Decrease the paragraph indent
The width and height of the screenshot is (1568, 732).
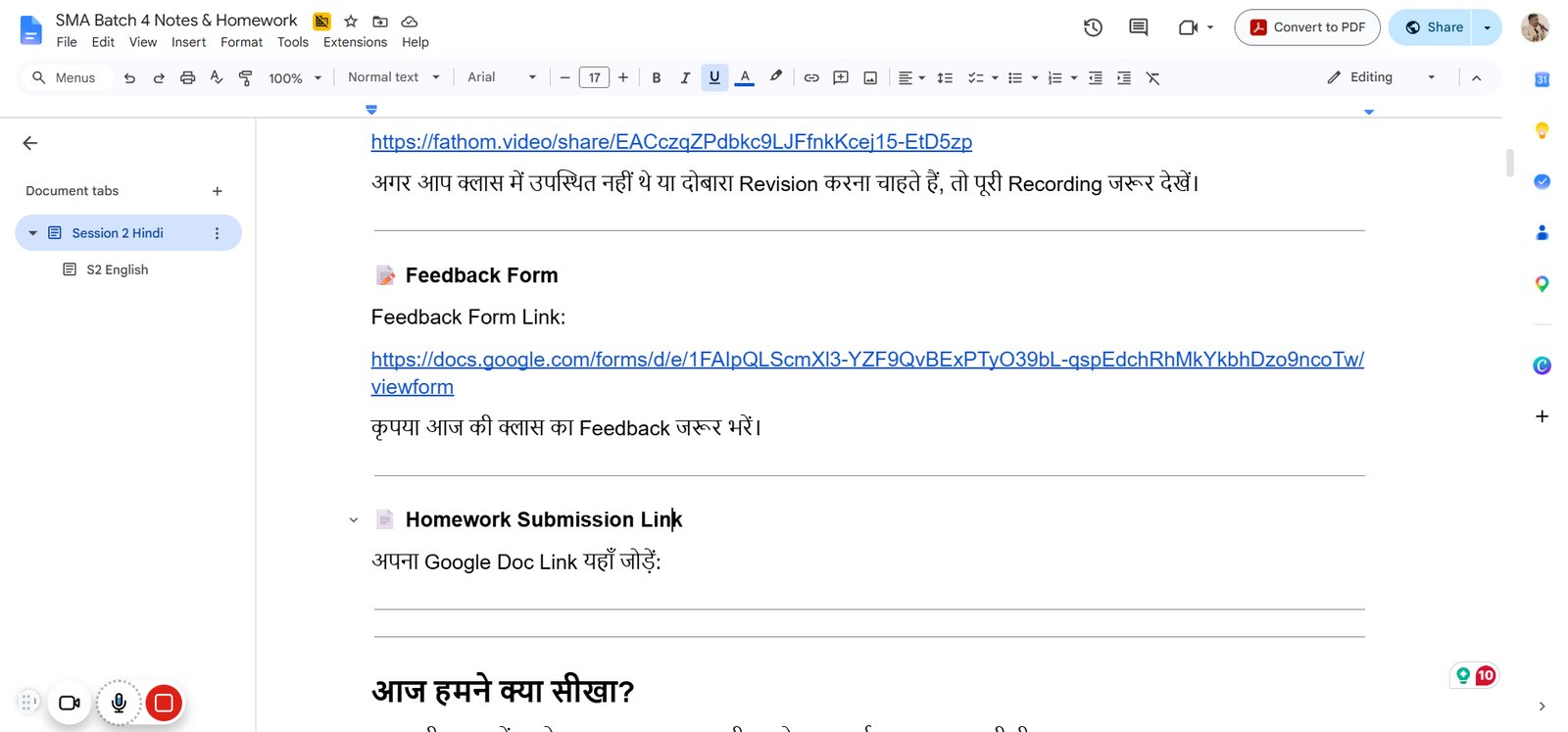pyautogui.click(x=1096, y=77)
